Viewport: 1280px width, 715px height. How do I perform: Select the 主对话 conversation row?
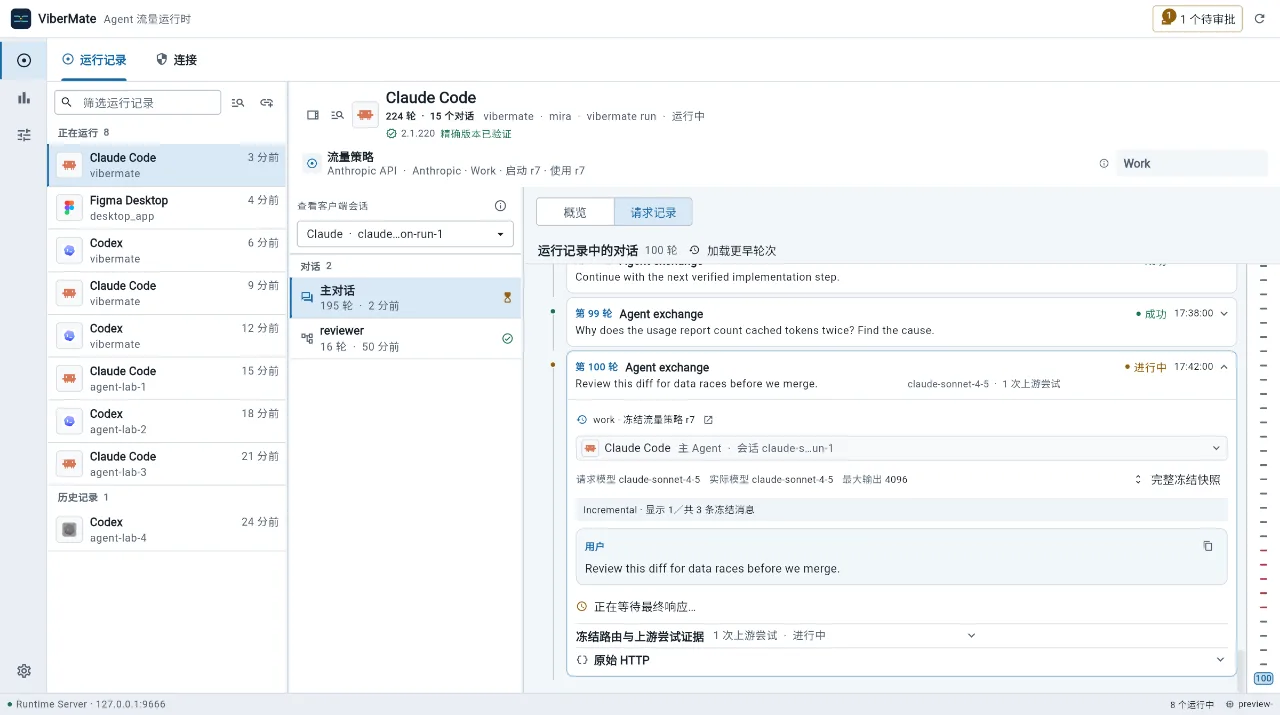(405, 298)
